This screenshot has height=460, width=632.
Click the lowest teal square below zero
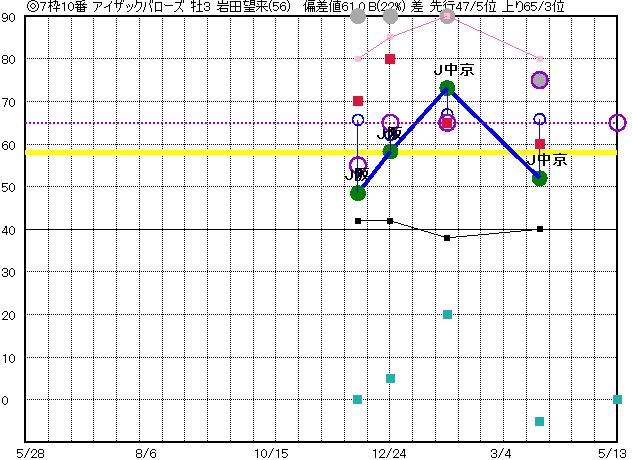(540, 421)
